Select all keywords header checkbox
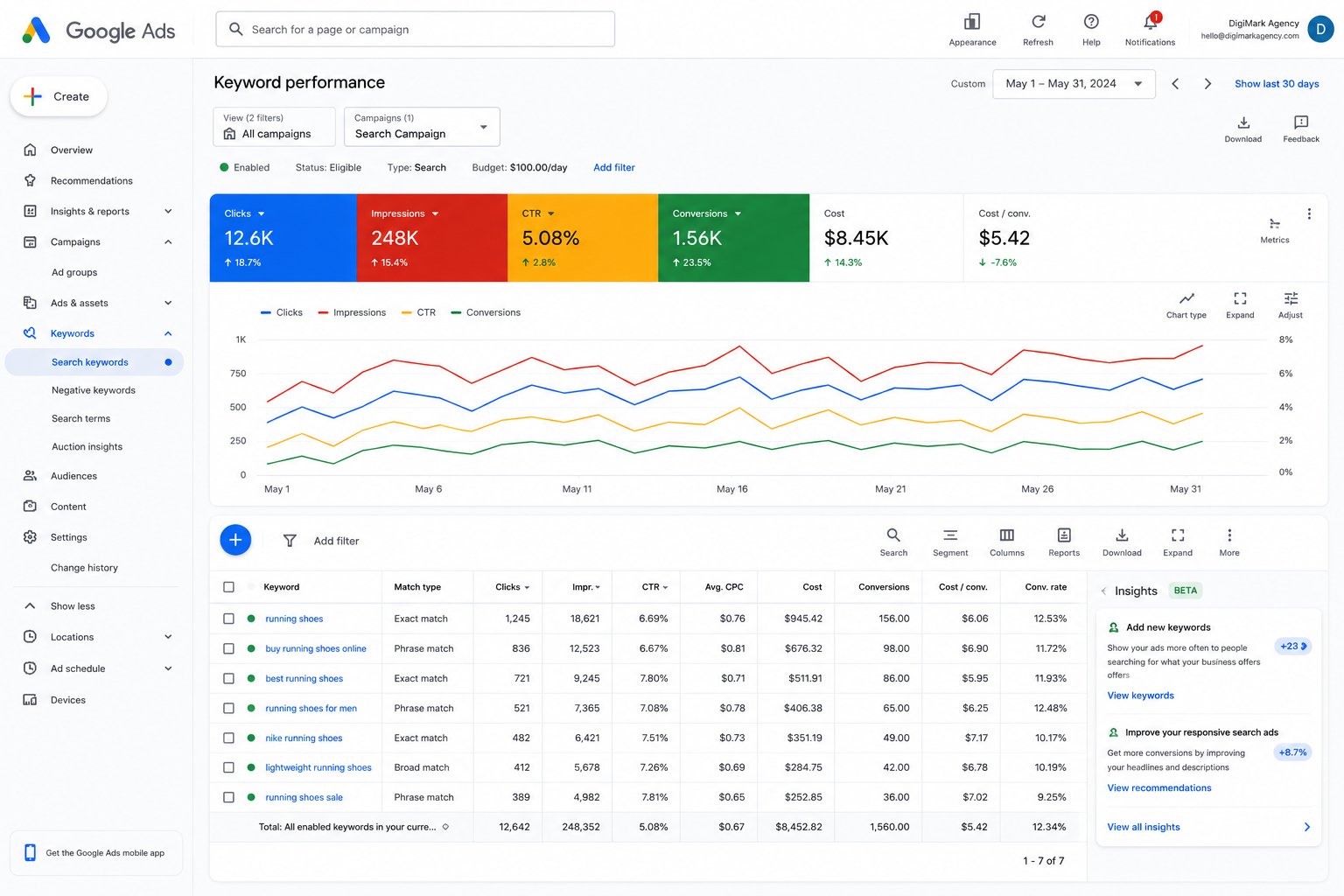 tap(228, 587)
